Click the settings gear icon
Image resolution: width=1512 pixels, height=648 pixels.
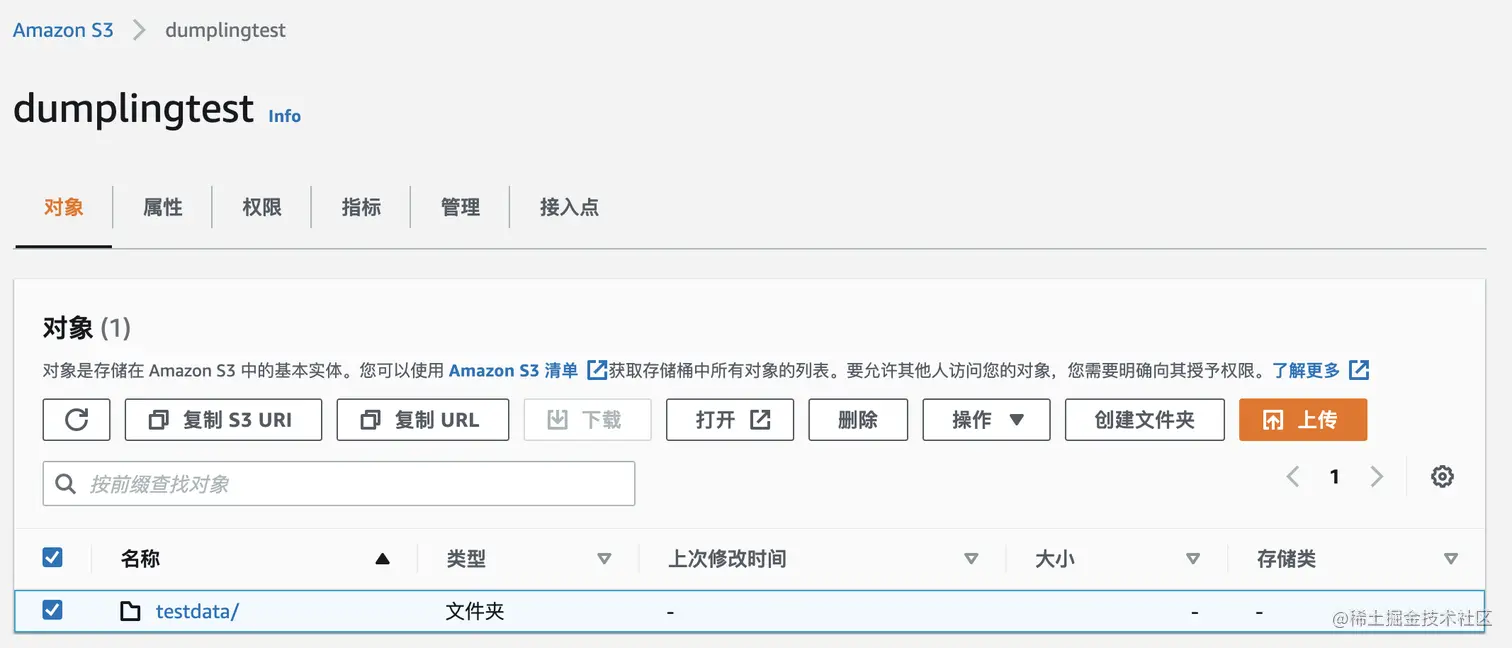pos(1442,477)
